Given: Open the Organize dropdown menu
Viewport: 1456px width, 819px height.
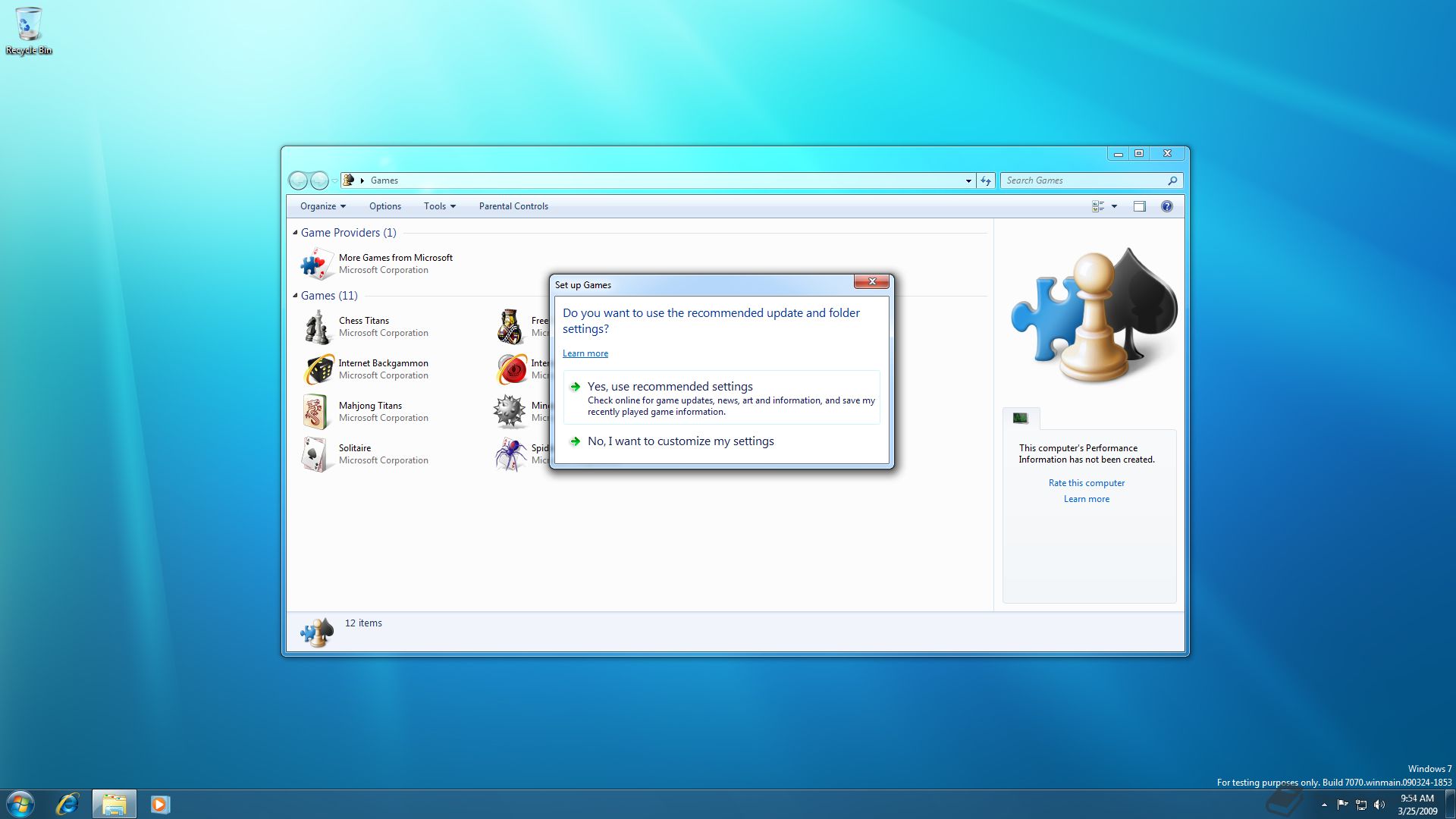Looking at the screenshot, I should [x=323, y=206].
